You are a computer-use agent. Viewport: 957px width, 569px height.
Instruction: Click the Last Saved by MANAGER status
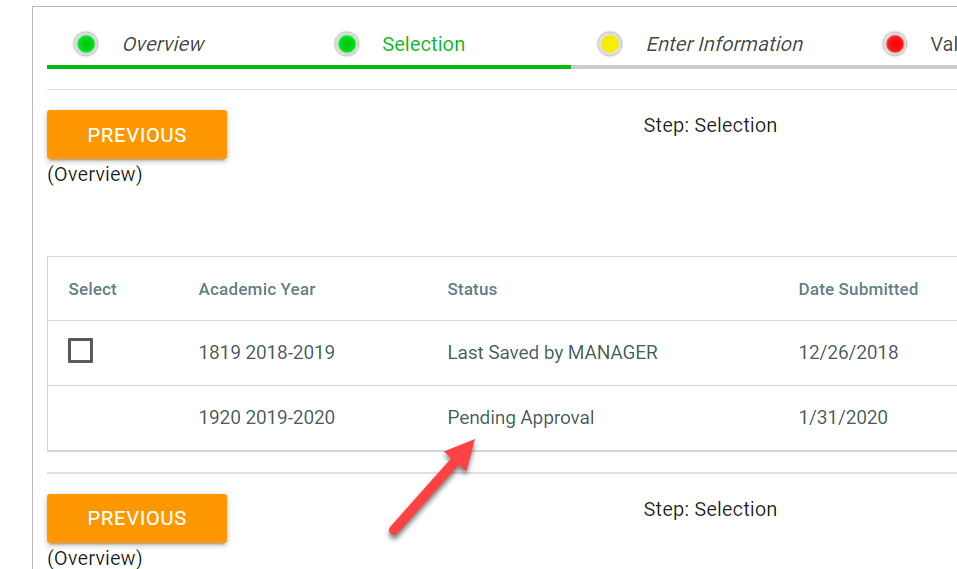[552, 352]
